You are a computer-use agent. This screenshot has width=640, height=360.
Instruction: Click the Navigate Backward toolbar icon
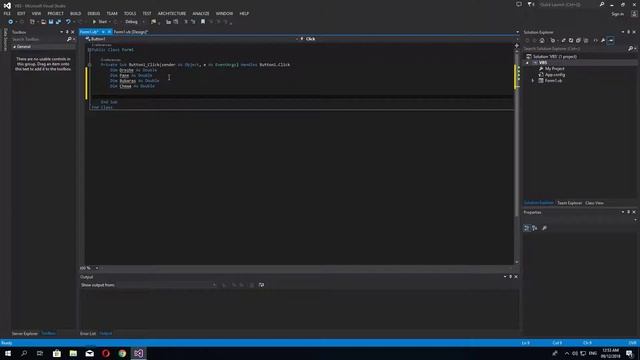[x=11, y=22]
